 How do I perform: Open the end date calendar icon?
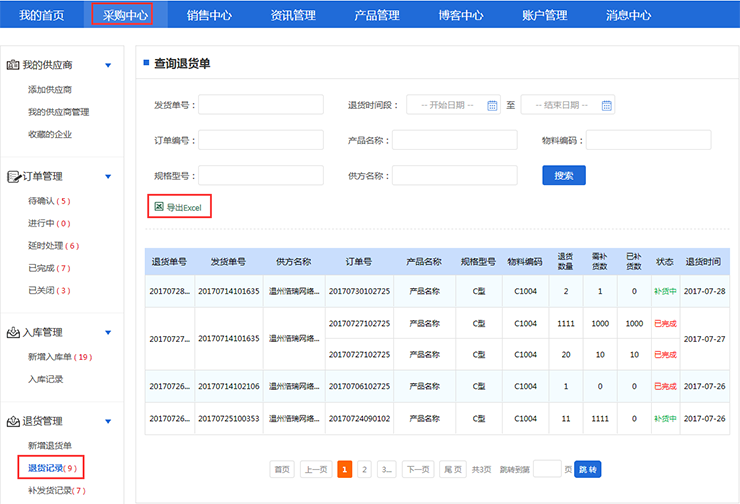click(606, 105)
